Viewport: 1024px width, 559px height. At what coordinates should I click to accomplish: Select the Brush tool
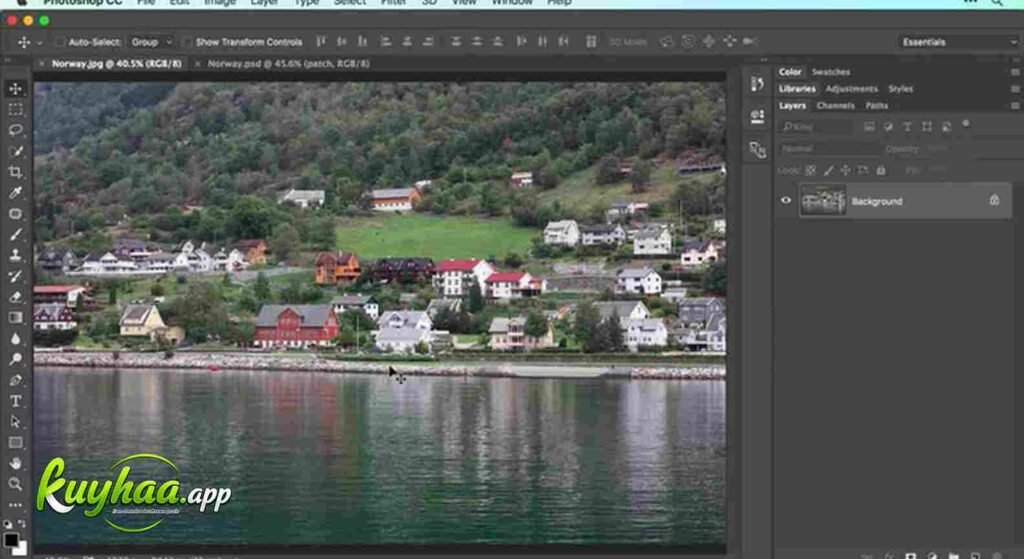tap(16, 234)
